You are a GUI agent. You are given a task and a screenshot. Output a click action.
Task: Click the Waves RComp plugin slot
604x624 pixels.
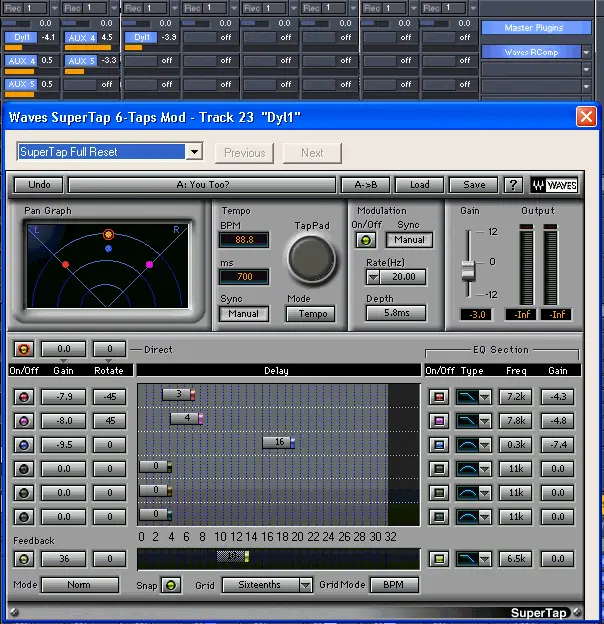(531, 52)
